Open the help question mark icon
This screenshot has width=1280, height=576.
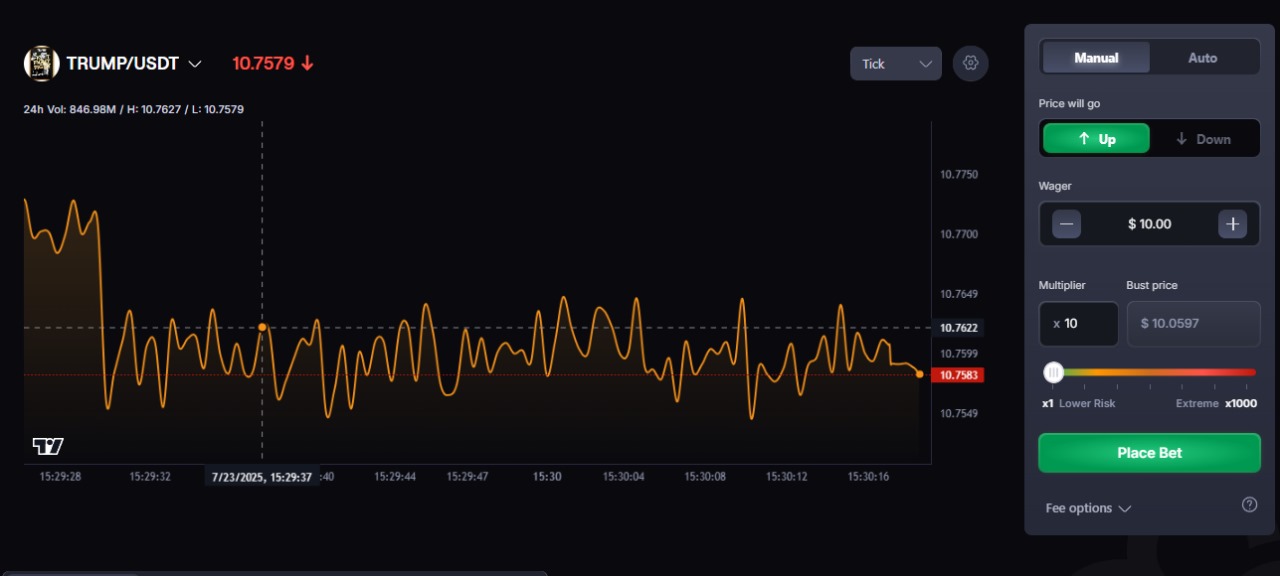(x=1249, y=505)
